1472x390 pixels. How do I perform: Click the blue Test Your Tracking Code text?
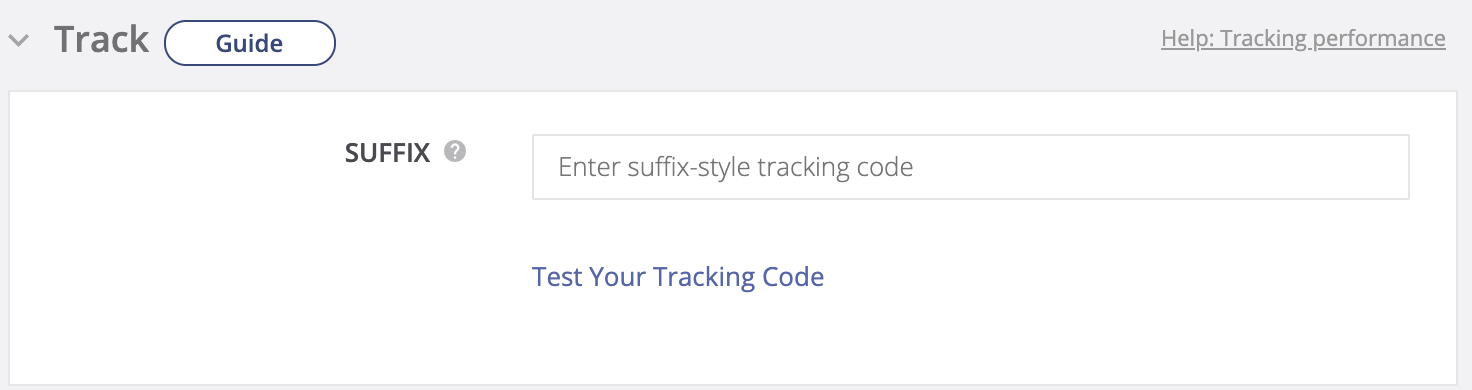pyautogui.click(x=678, y=276)
